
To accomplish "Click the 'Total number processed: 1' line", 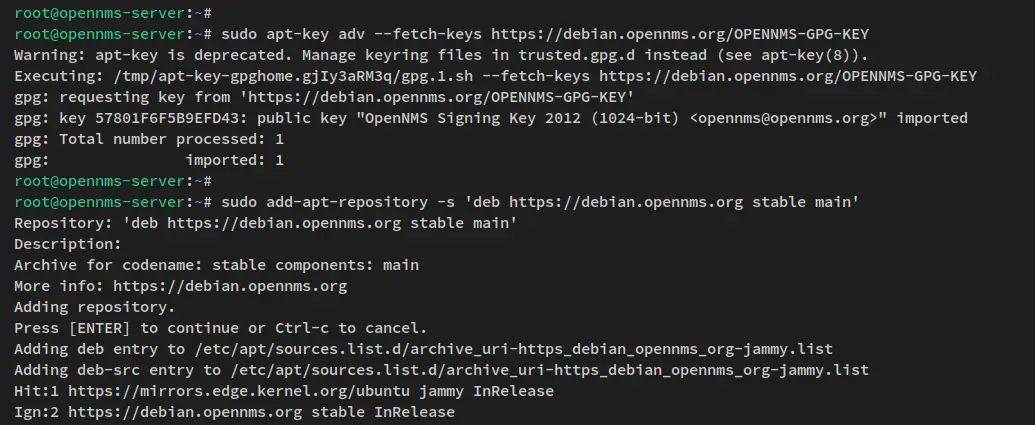I will 149,139.
